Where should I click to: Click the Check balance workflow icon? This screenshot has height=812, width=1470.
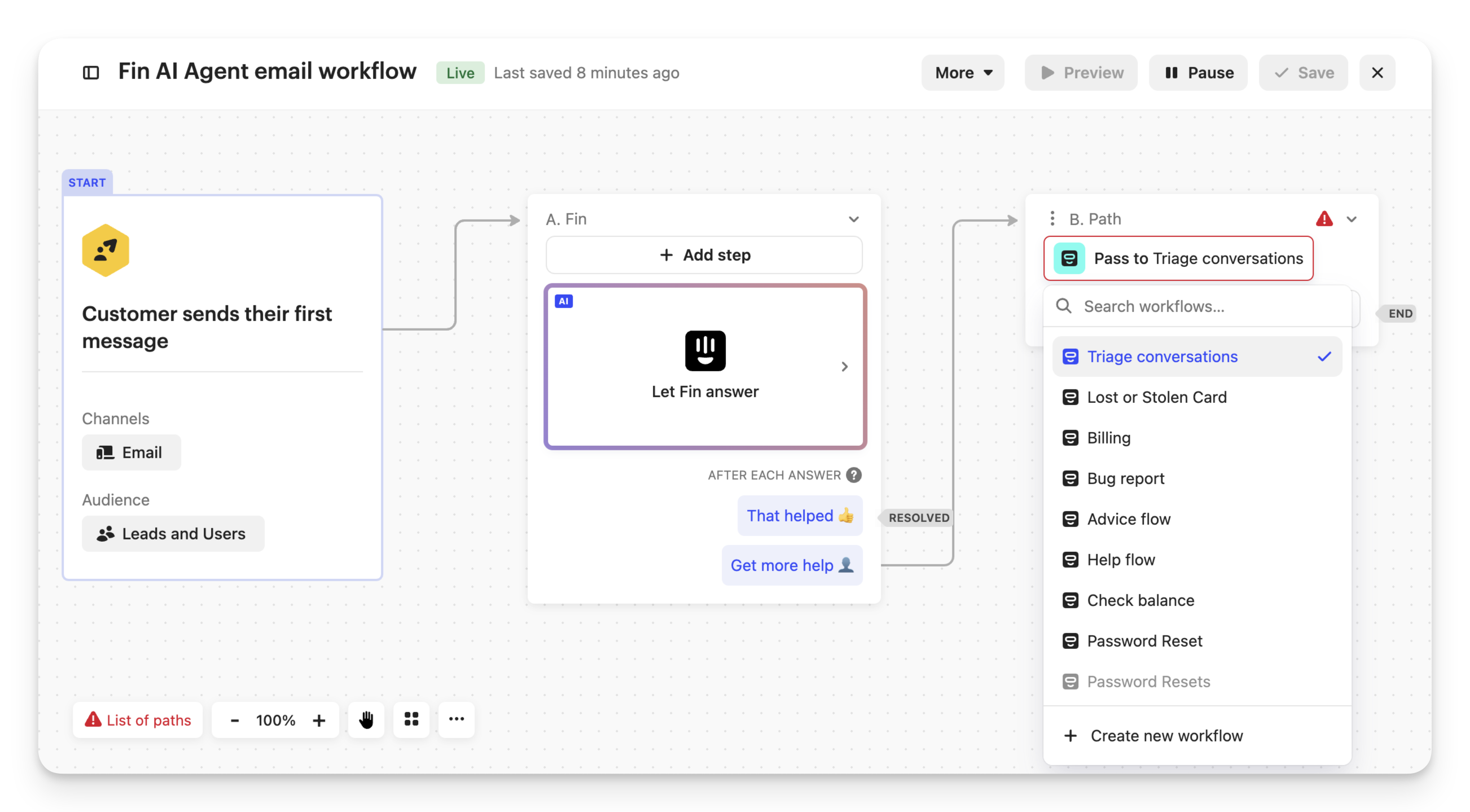(x=1070, y=600)
